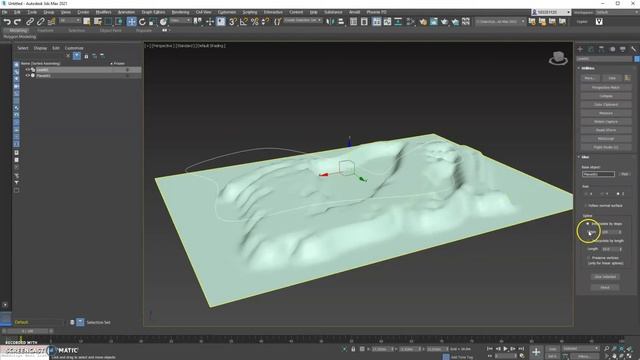The width and height of the screenshot is (640, 360).
Task: Click the Align tool icon
Action: (x=341, y=22)
